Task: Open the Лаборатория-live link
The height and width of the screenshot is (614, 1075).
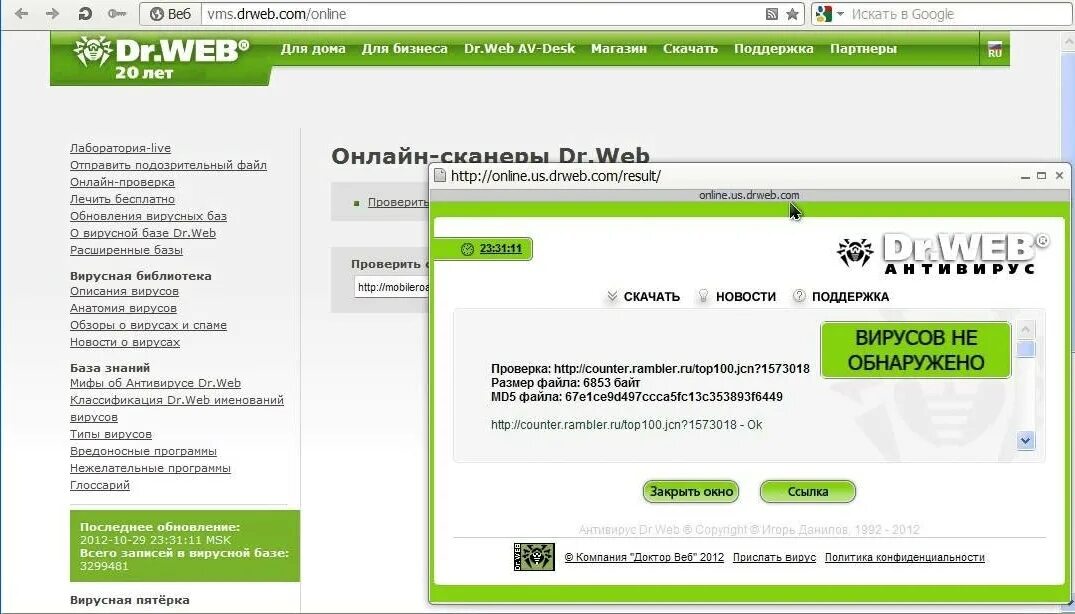Action: coord(121,148)
